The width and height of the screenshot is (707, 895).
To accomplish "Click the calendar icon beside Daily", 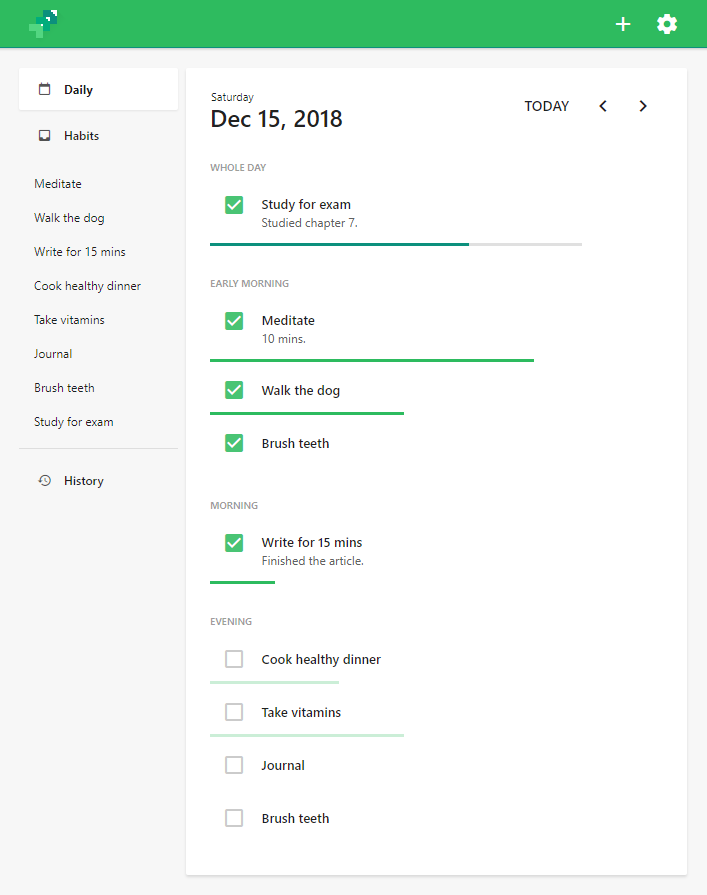I will pos(44,89).
